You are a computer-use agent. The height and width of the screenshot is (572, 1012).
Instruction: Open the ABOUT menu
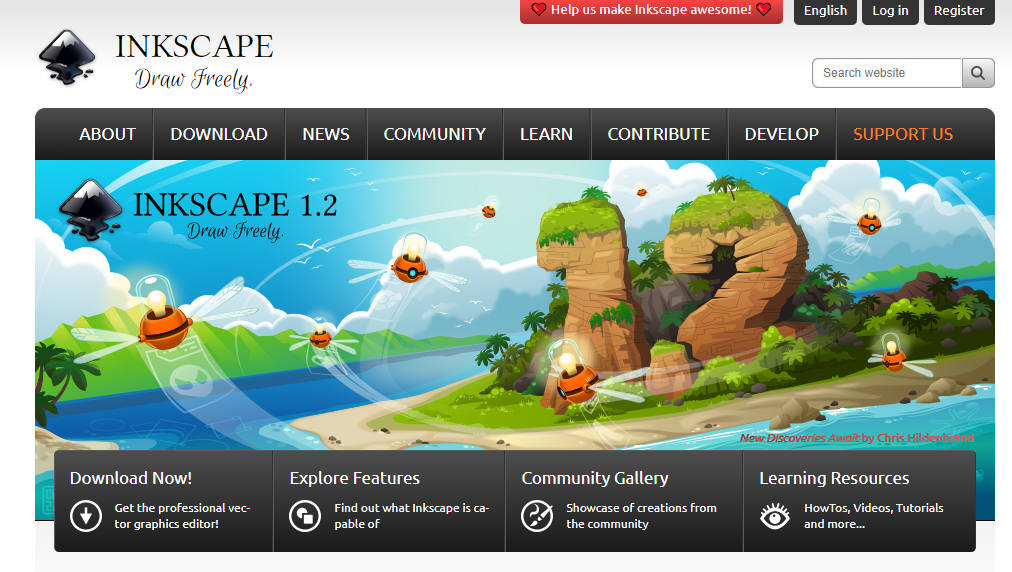click(107, 134)
